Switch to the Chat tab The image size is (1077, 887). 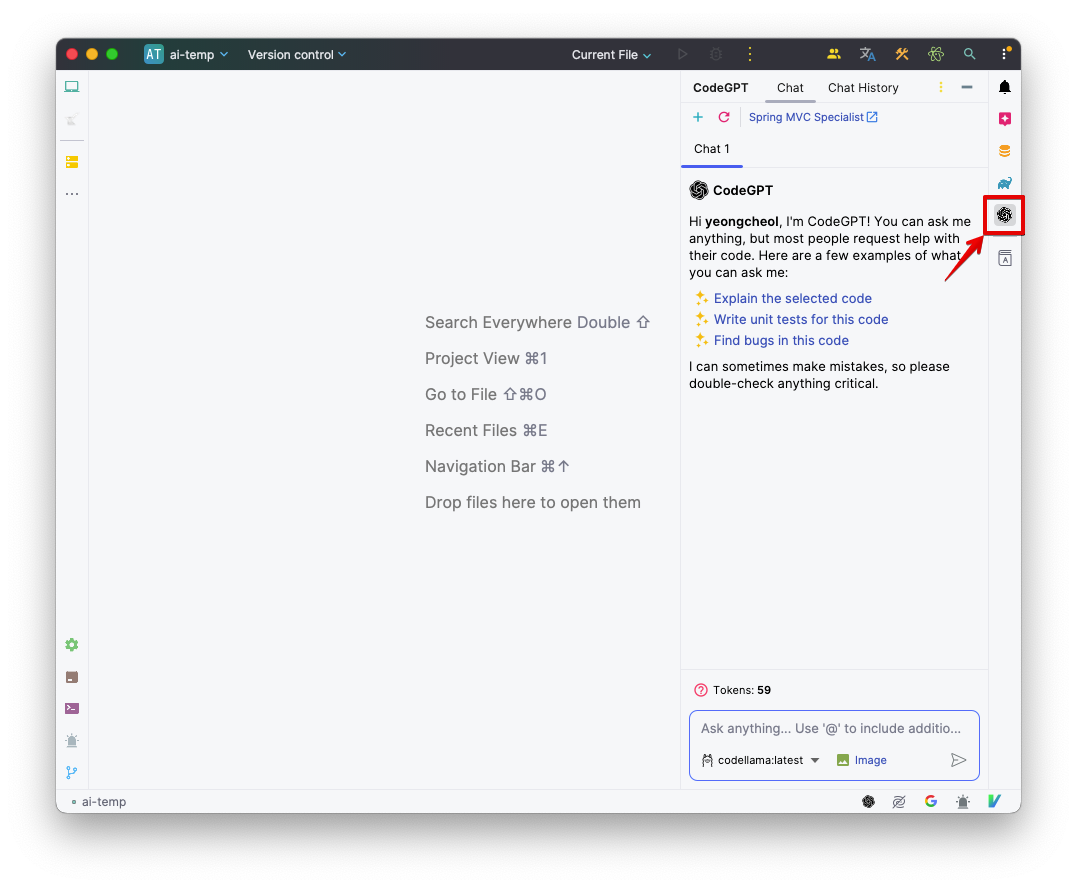(790, 88)
